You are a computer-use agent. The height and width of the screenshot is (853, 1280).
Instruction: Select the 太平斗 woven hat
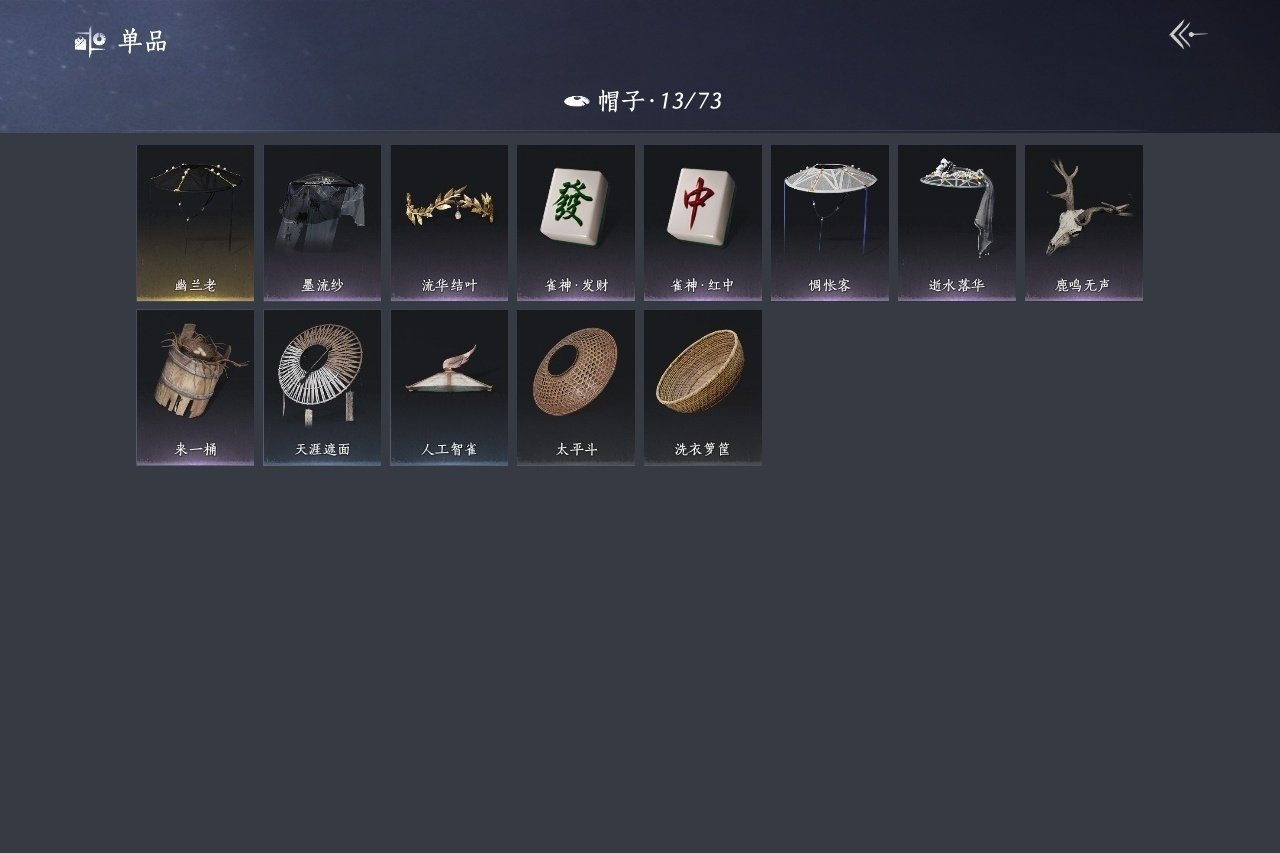[x=576, y=387]
